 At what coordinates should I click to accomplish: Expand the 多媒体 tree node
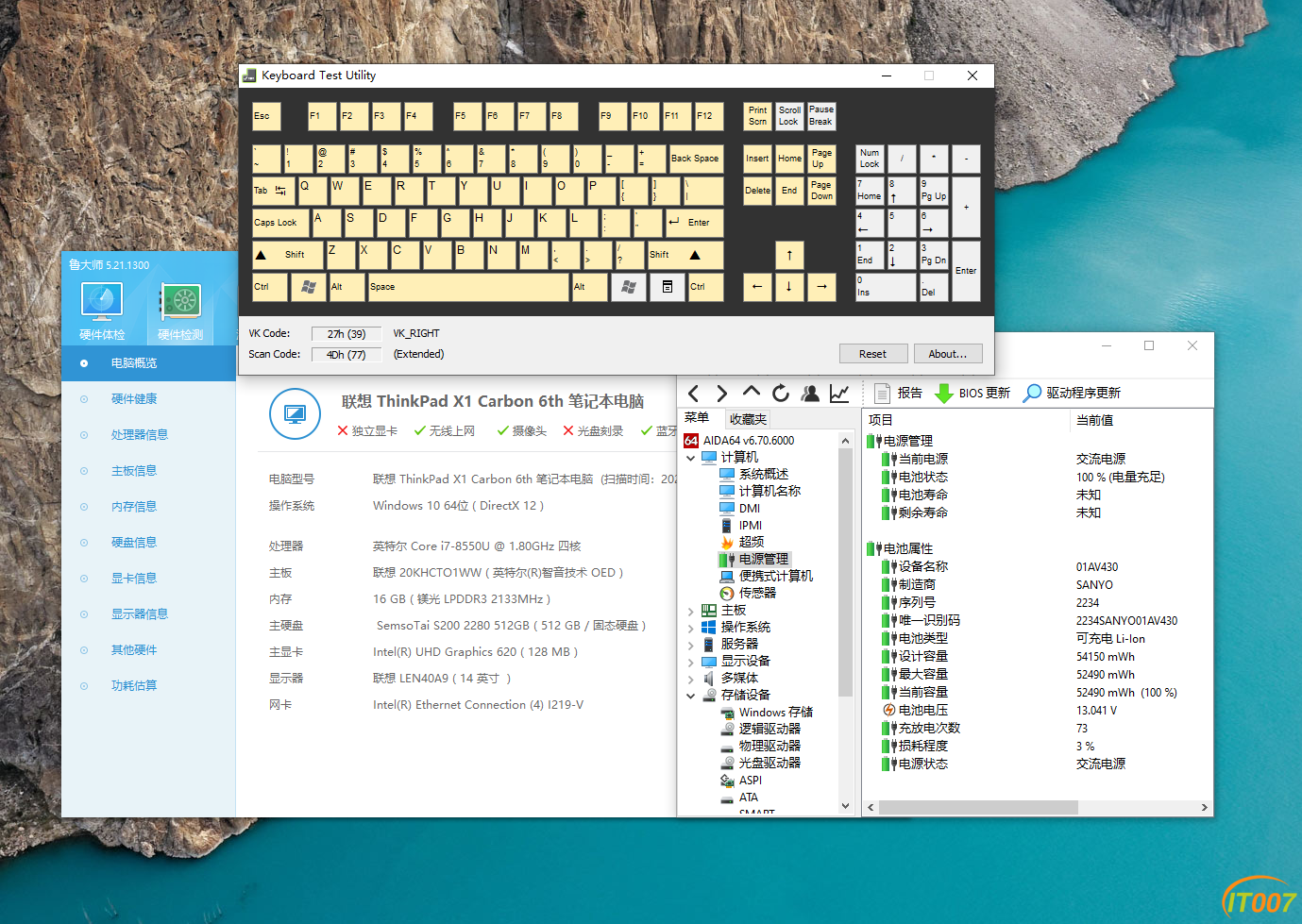(690, 679)
